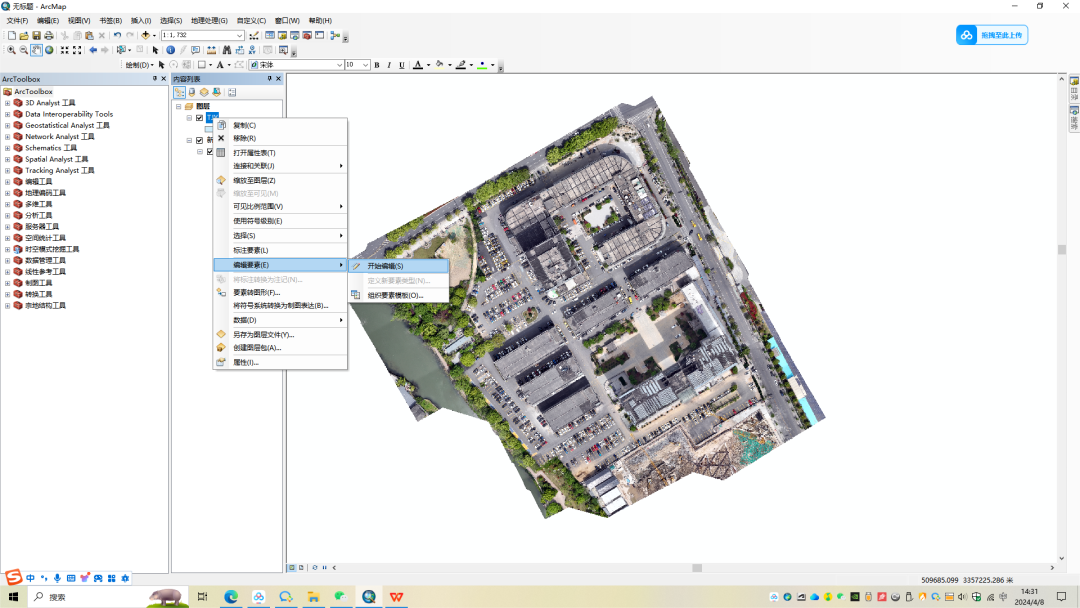
Task: Toggle underline text formatting
Action: point(402,65)
